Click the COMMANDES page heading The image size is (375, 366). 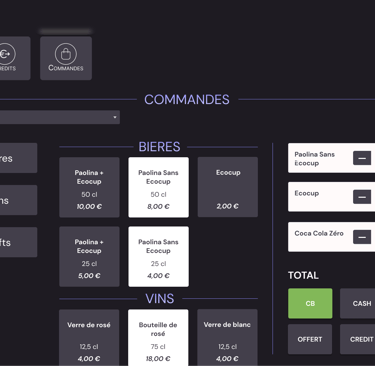click(x=187, y=99)
